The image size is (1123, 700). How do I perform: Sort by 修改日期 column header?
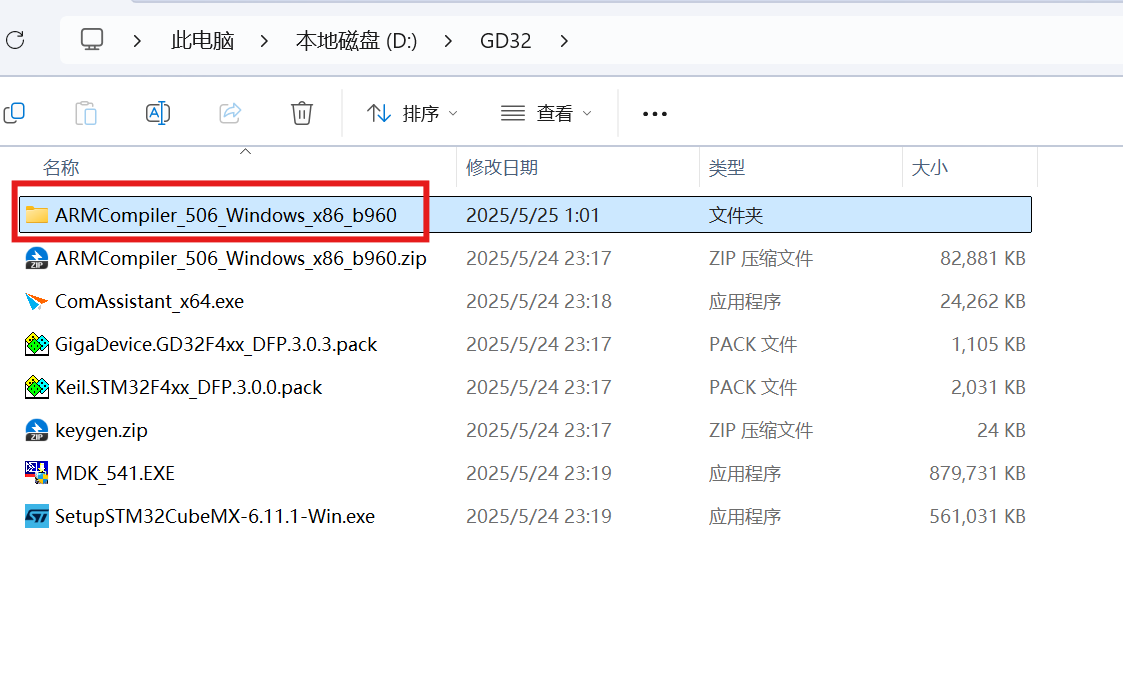[x=501, y=168]
